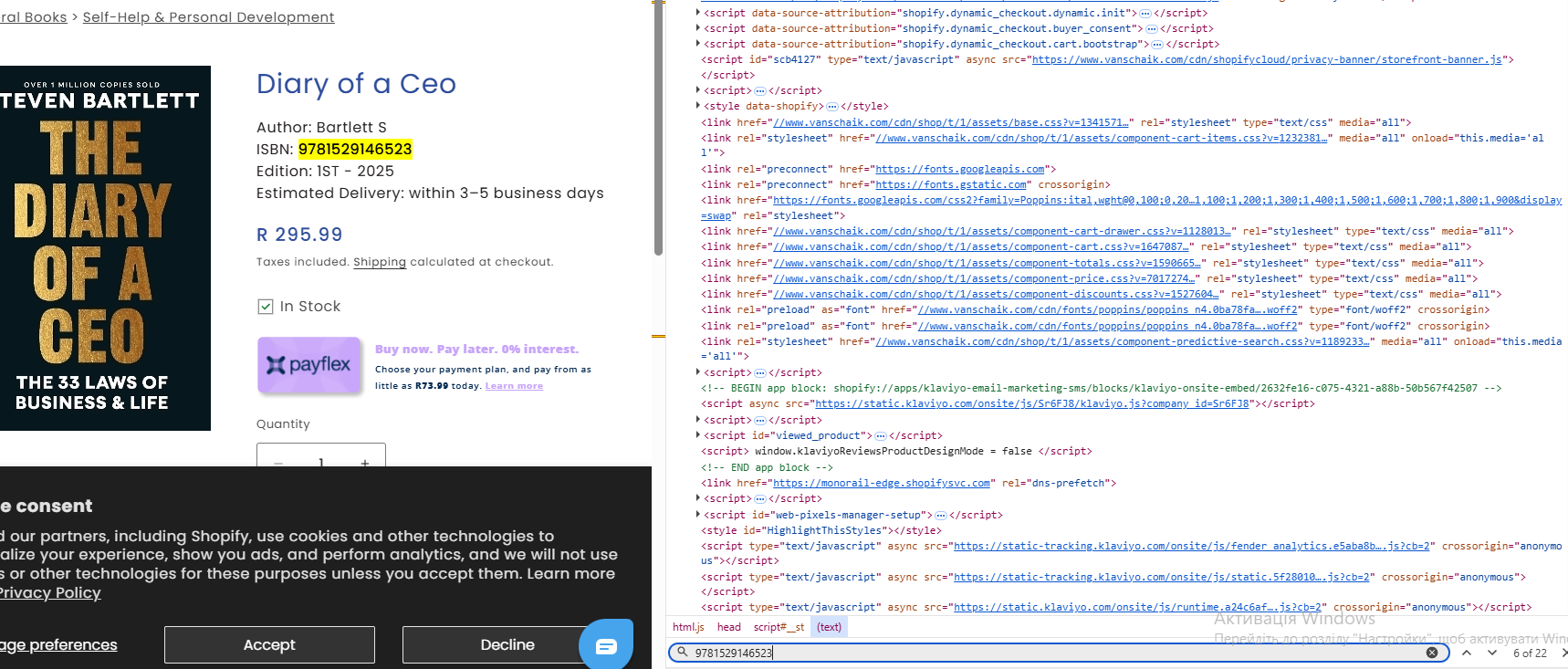Expand collapsed script node below monorail-edge link
1568x669 pixels.
698,498
